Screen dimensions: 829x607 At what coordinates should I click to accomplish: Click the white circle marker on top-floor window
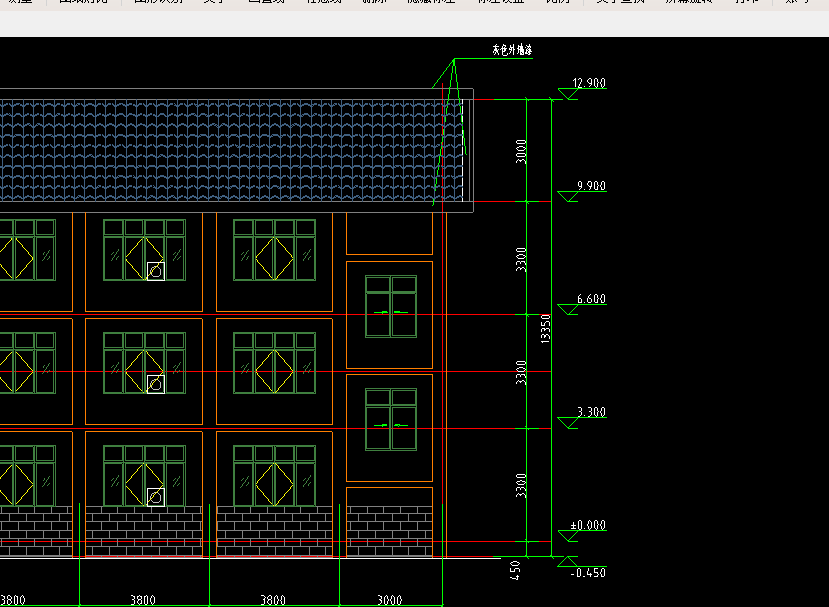click(155, 271)
